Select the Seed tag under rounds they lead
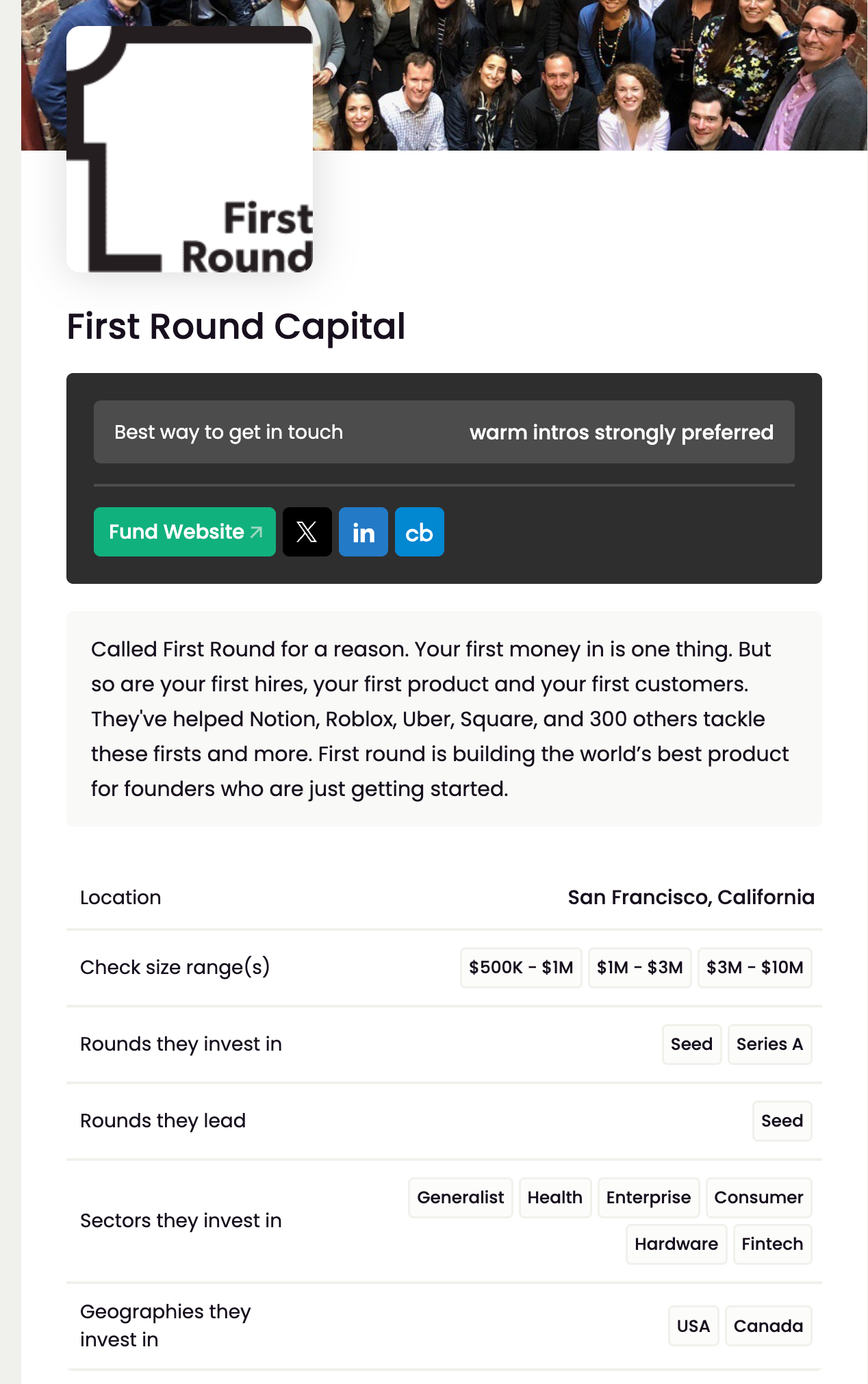 click(782, 1120)
